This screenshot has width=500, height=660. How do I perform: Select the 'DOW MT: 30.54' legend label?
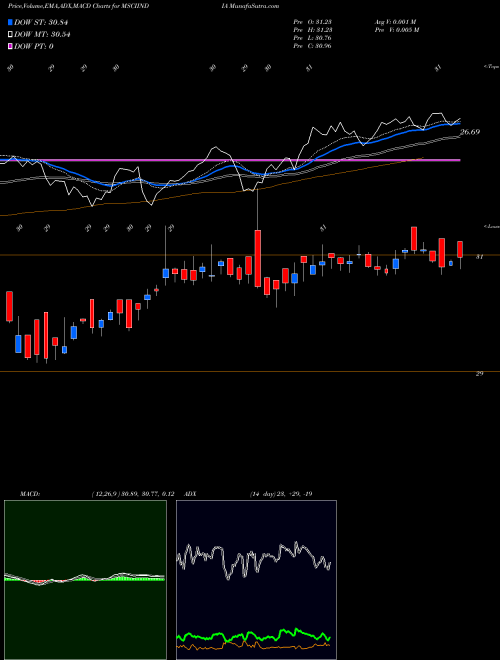click(42, 35)
